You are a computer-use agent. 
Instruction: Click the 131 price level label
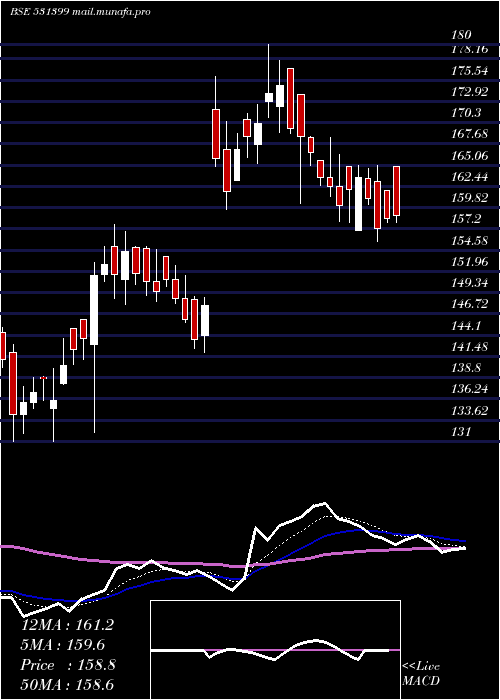click(459, 432)
